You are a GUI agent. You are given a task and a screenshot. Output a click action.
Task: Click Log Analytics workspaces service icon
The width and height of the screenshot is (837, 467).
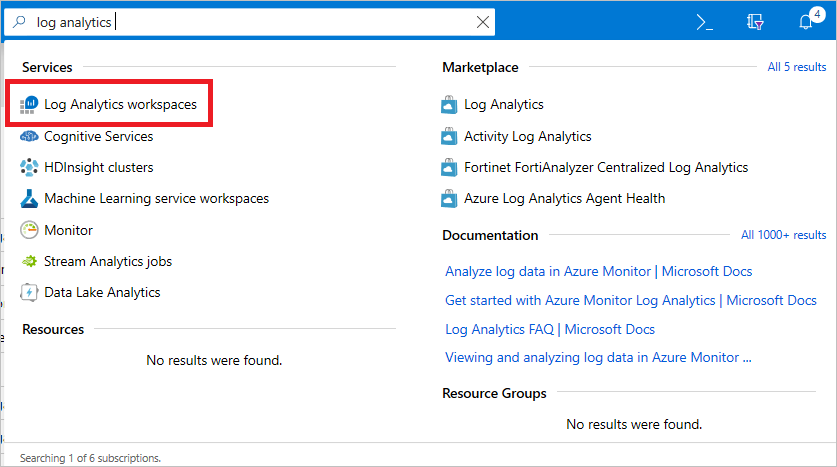(x=29, y=105)
